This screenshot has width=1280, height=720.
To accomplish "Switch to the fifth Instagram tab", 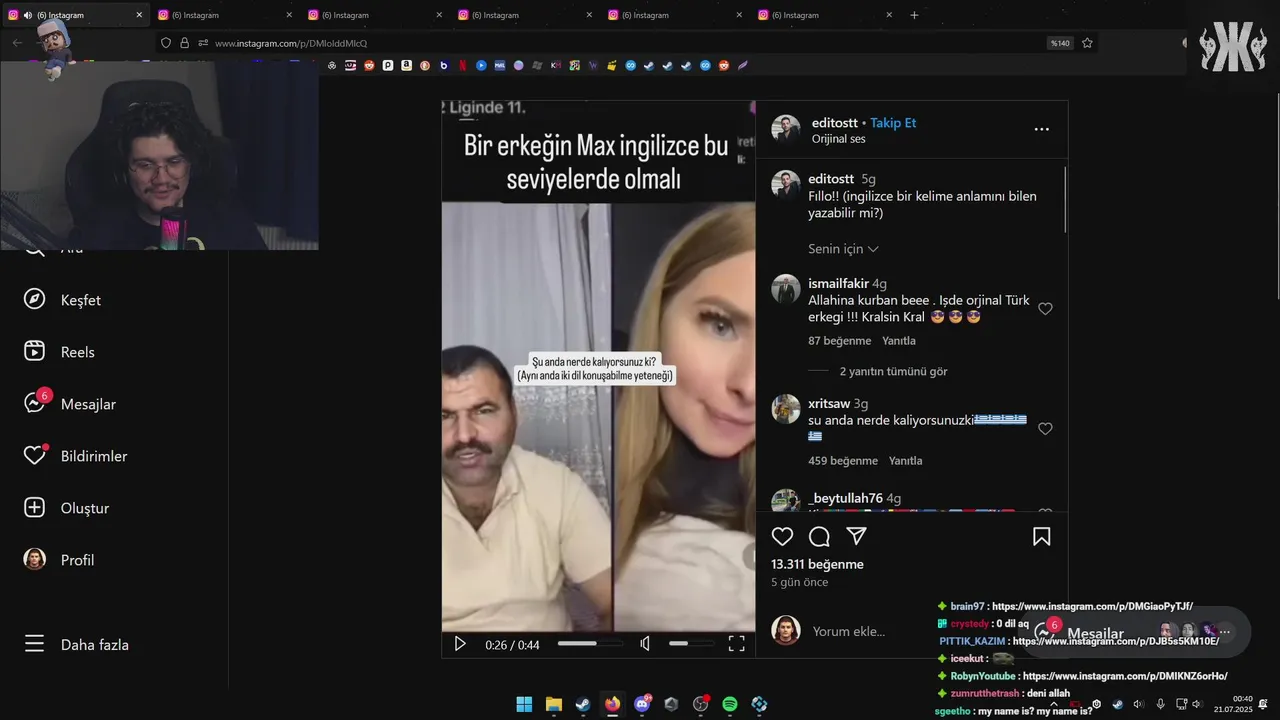I will click(x=675, y=15).
